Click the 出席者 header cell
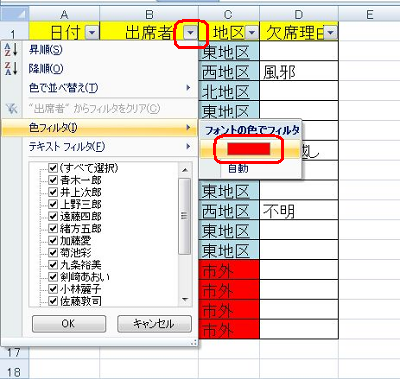Image resolution: width=400 pixels, height=379 pixels. pos(149,31)
